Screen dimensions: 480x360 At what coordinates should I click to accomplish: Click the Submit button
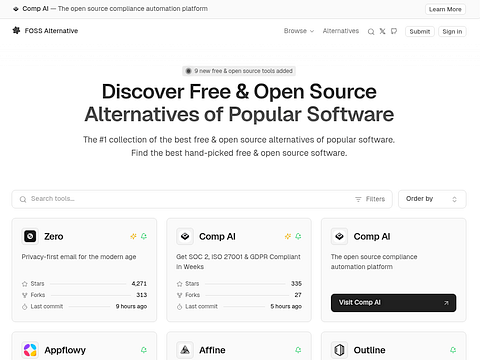(420, 32)
